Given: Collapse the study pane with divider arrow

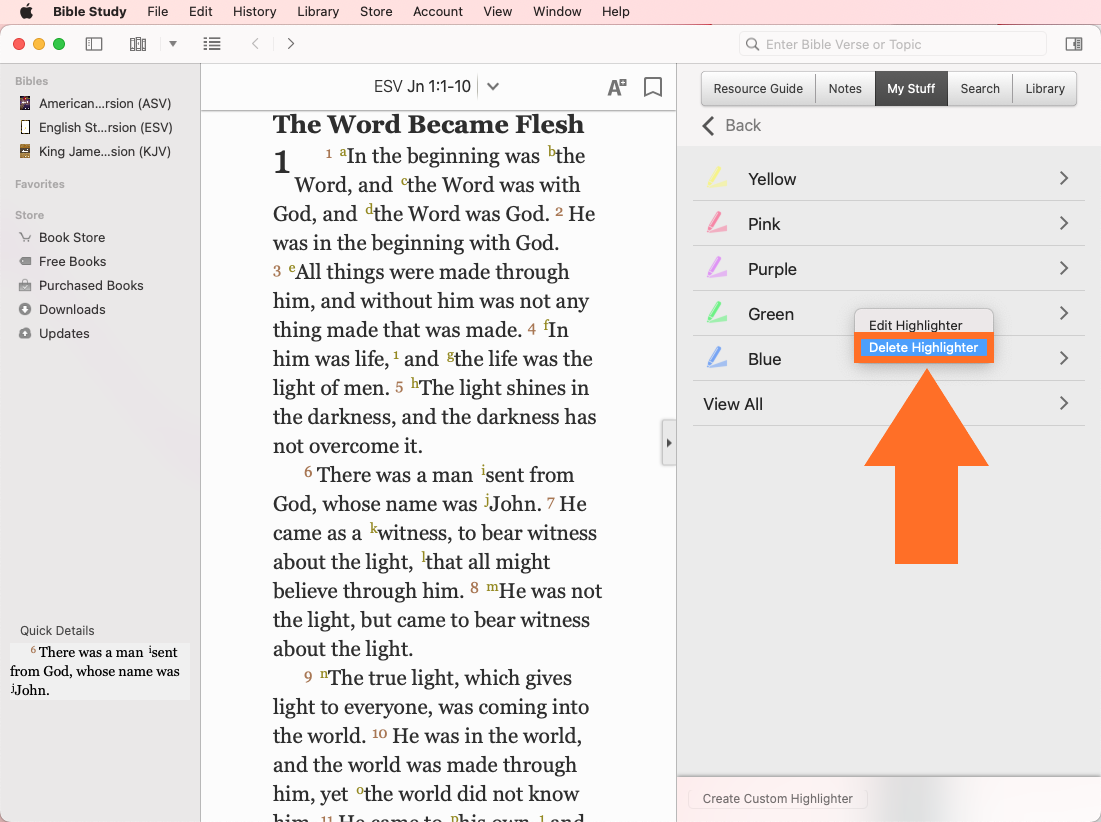Looking at the screenshot, I should 668,443.
